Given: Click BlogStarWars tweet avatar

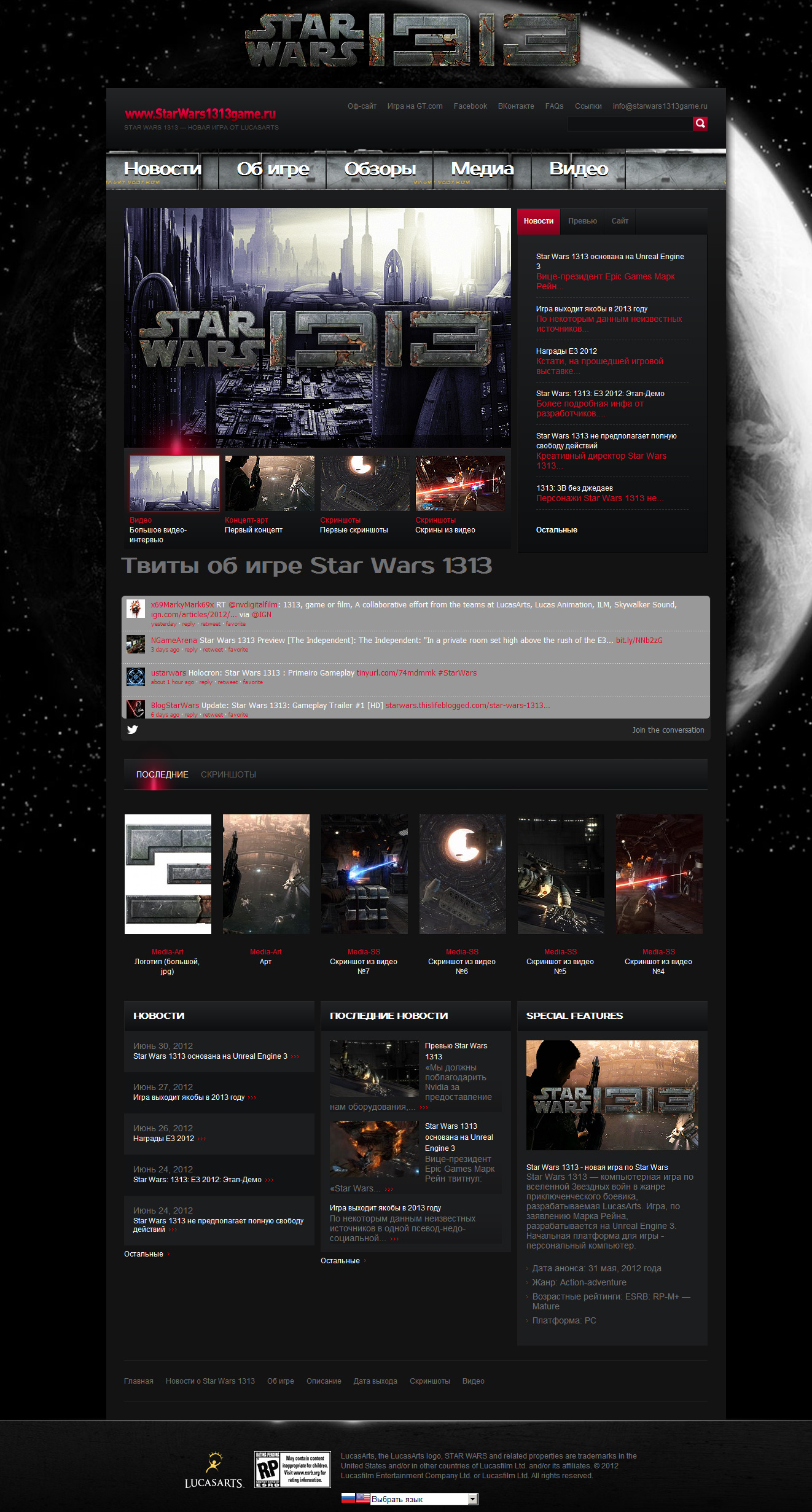Looking at the screenshot, I should [136, 709].
